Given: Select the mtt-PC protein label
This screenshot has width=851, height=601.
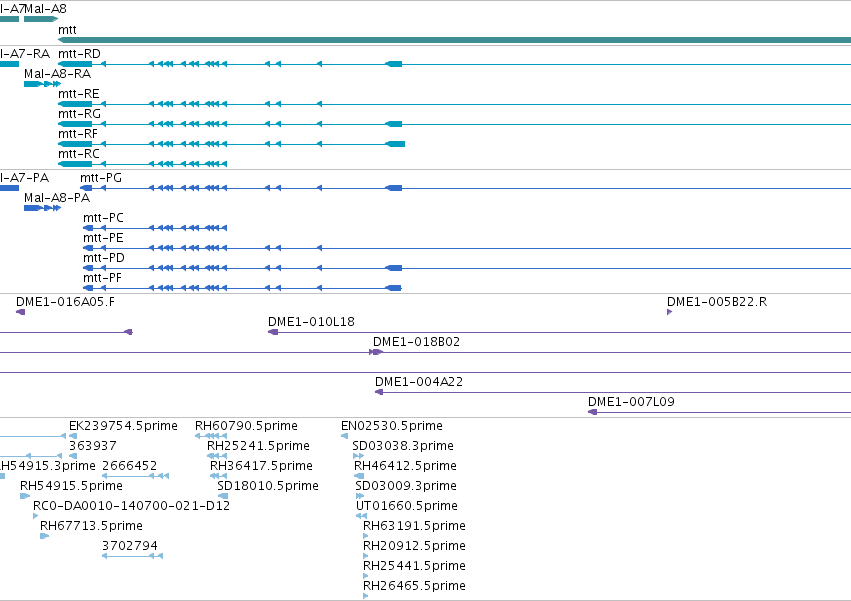Looking at the screenshot, I should click(x=103, y=218).
